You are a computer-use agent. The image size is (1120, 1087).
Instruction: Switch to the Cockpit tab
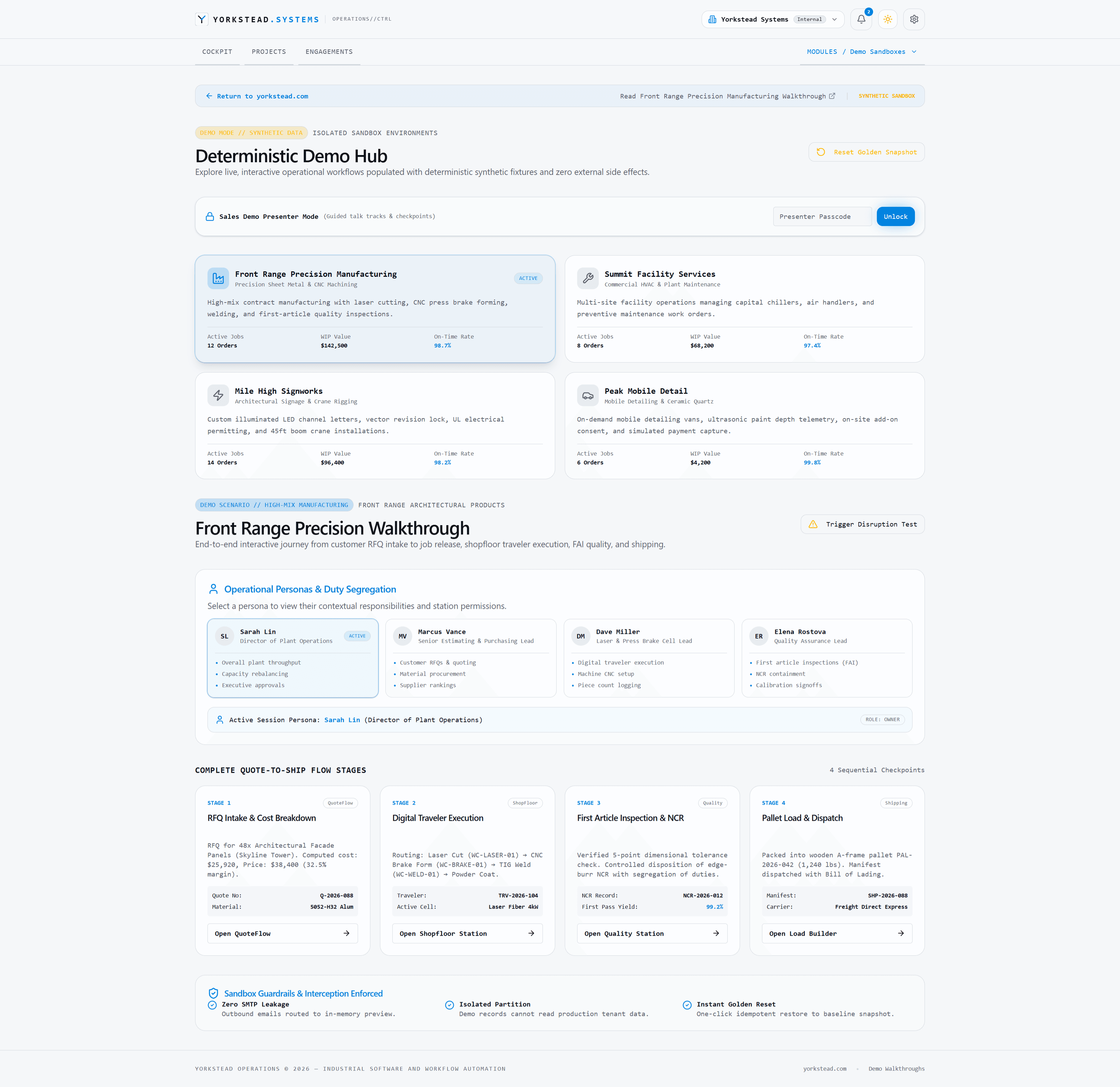click(x=217, y=51)
